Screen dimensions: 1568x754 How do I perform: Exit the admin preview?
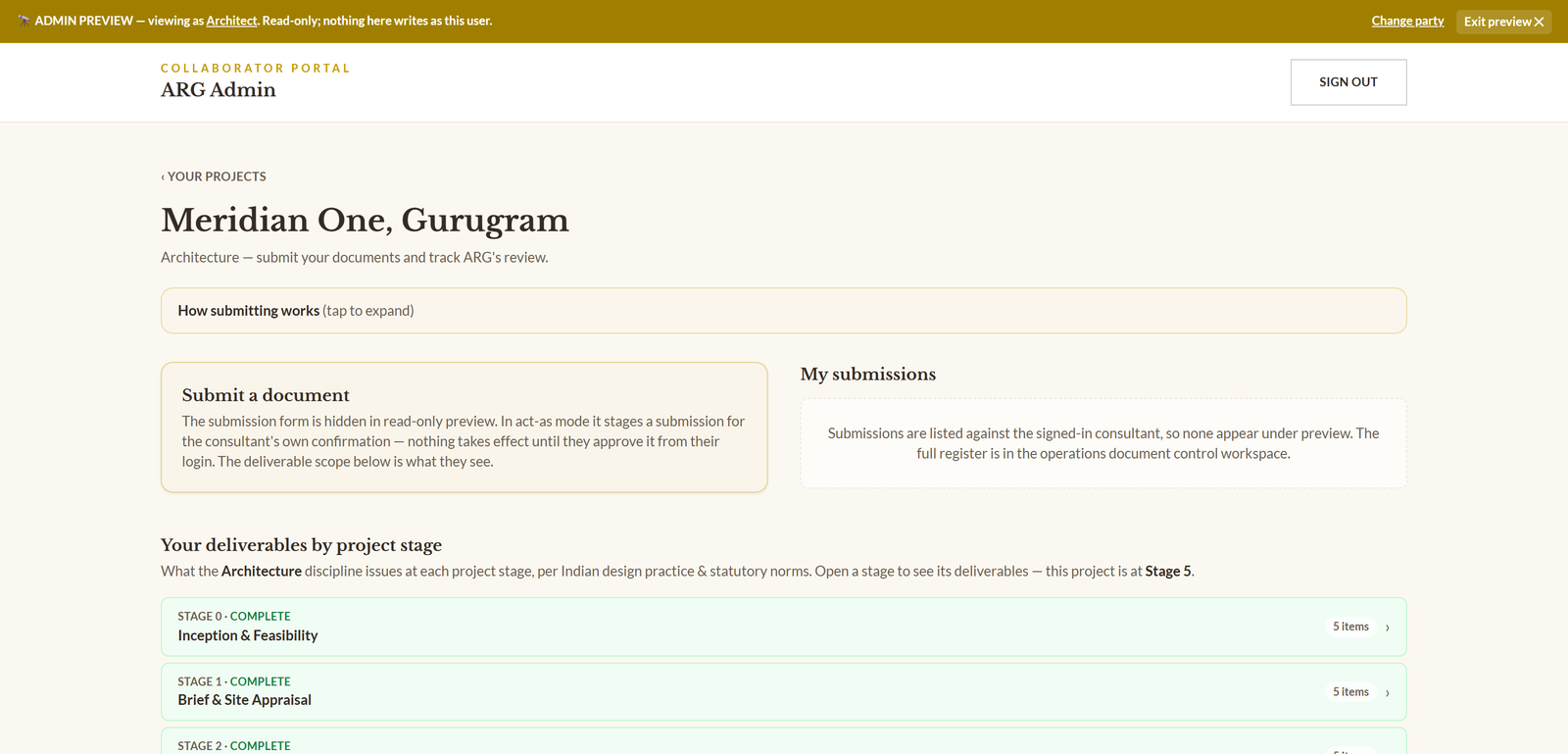1503,22
